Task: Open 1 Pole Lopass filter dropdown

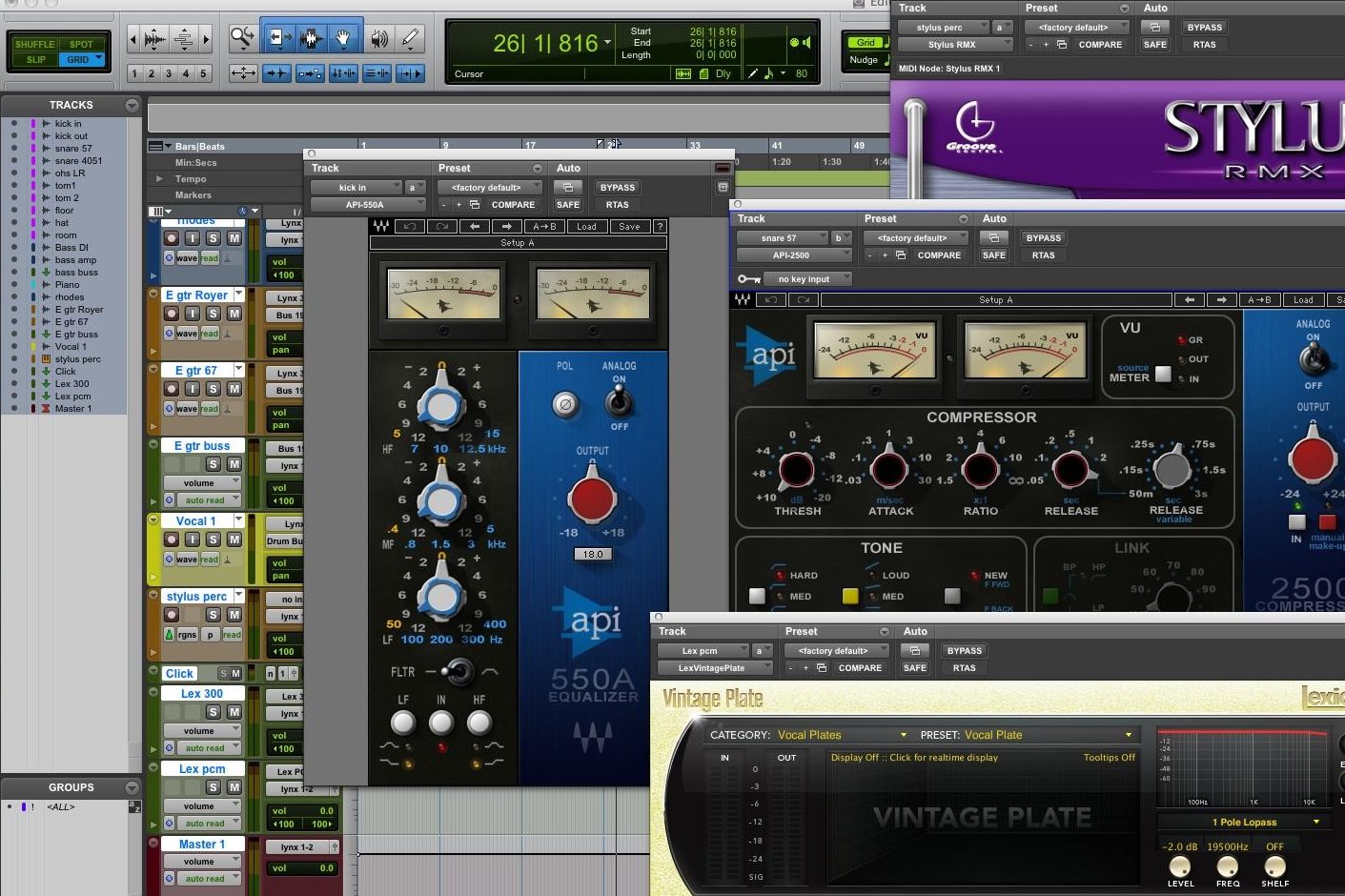Action: click(1242, 822)
